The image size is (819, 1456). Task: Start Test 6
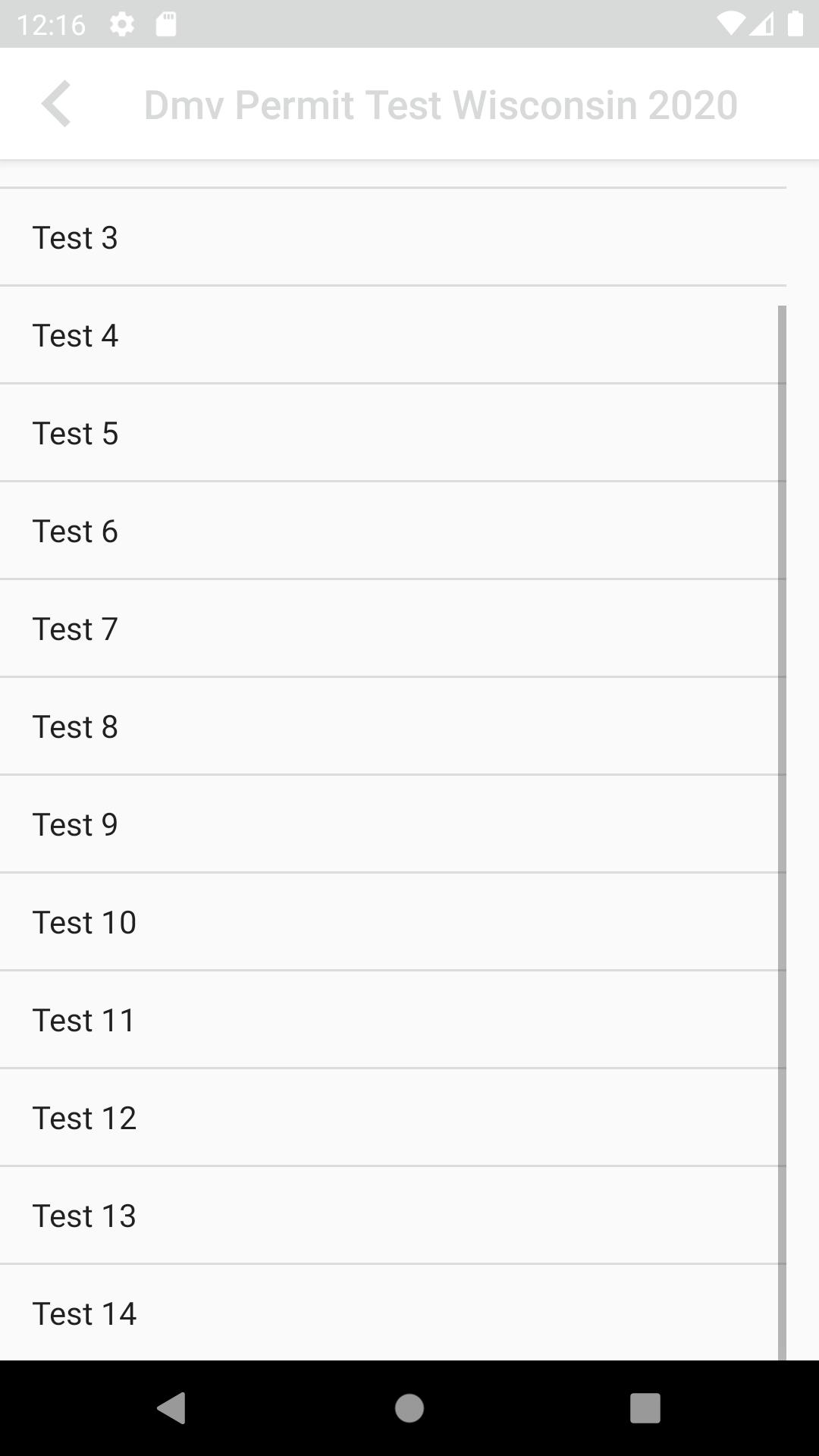pos(393,531)
